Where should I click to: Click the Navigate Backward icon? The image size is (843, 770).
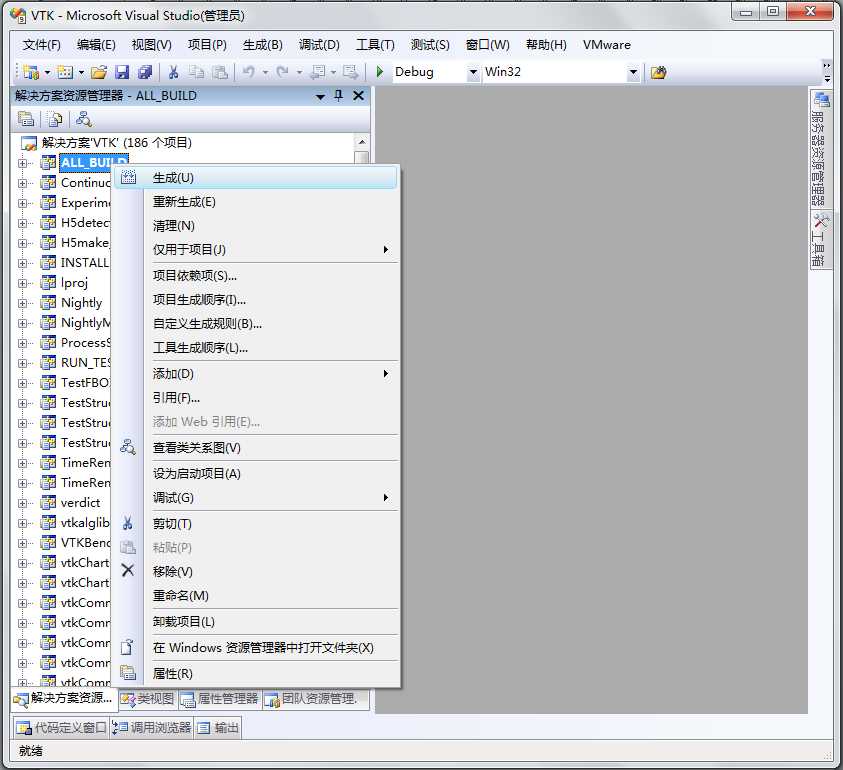click(x=318, y=72)
